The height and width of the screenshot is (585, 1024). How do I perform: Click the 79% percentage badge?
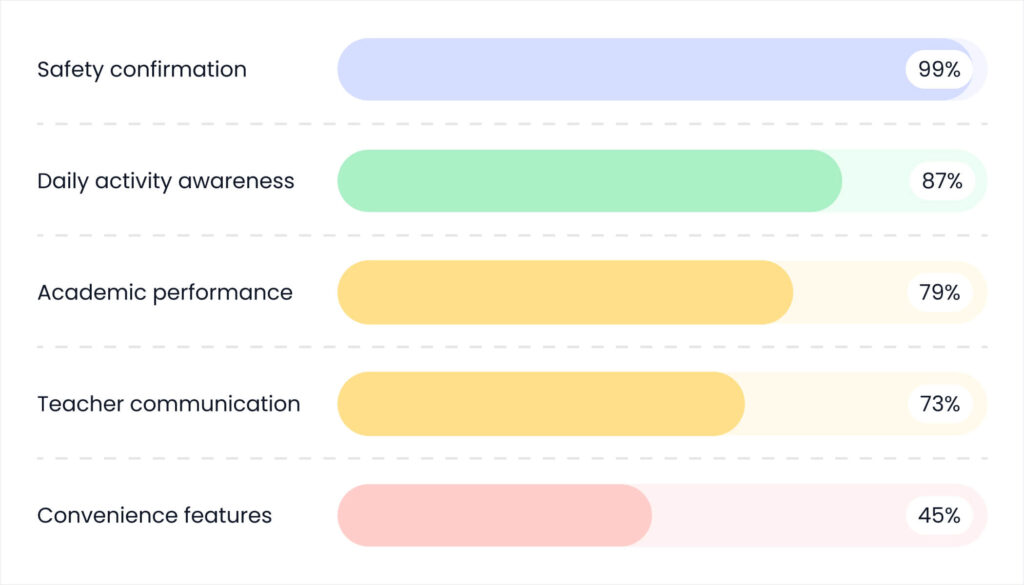pyautogui.click(x=940, y=293)
